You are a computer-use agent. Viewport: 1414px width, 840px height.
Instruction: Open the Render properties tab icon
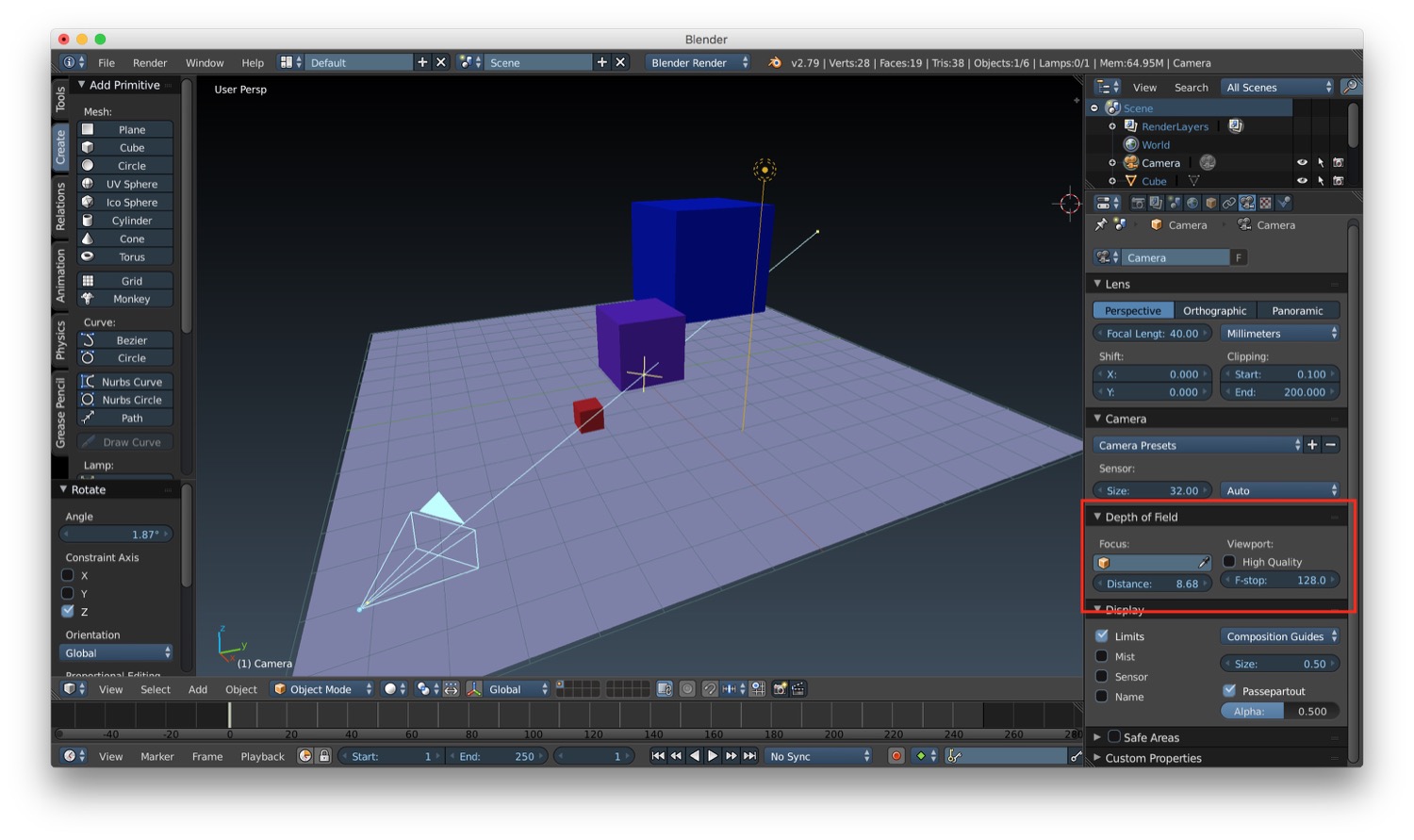[x=1138, y=203]
